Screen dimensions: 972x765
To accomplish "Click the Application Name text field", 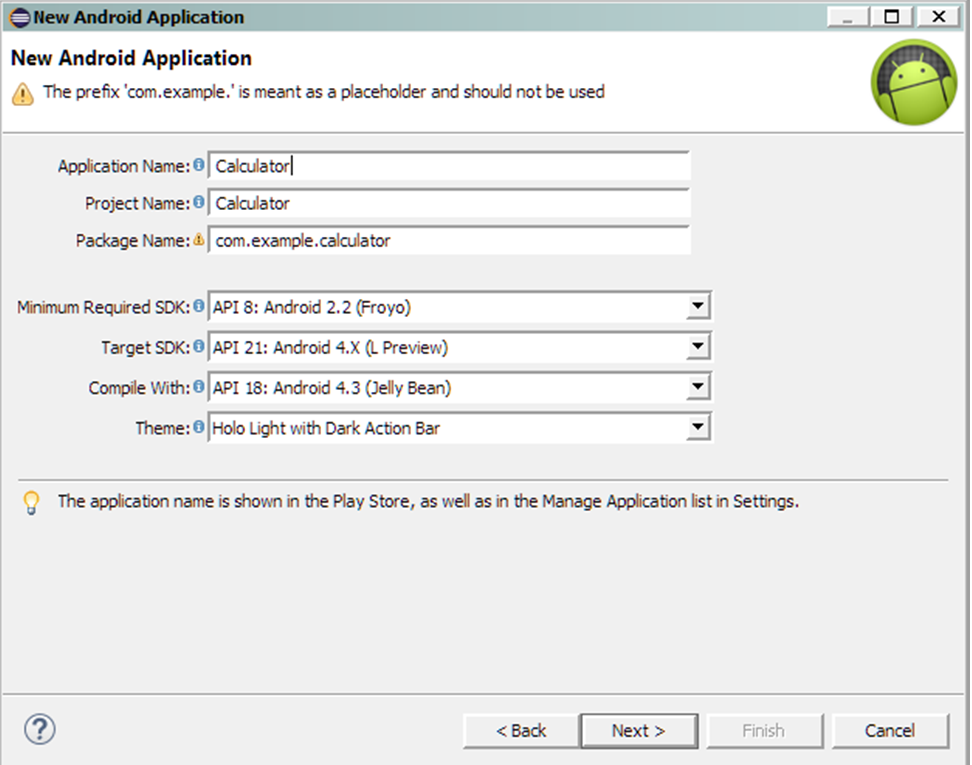I will pos(449,166).
